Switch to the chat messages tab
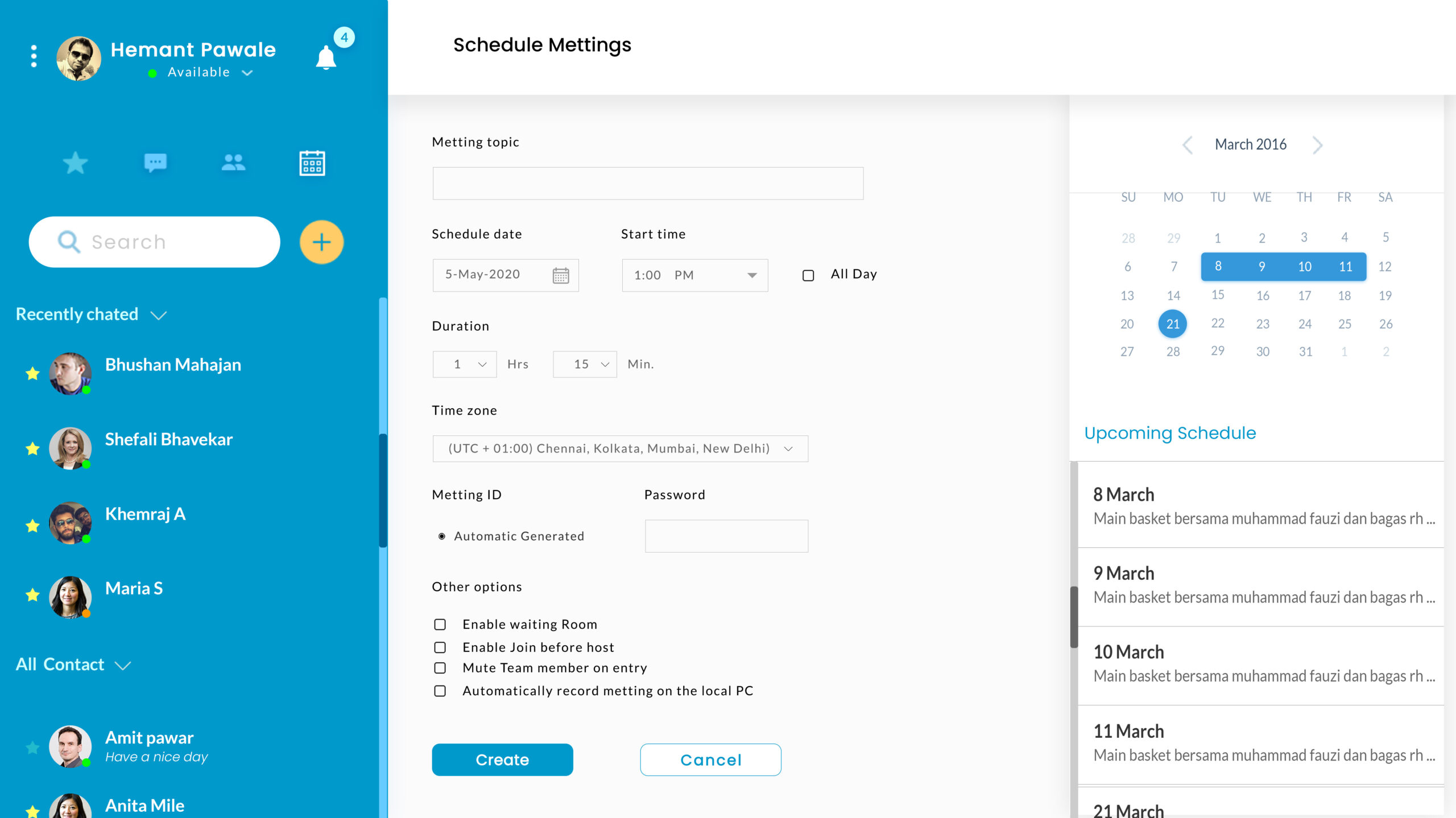1456x818 pixels. coord(155,163)
